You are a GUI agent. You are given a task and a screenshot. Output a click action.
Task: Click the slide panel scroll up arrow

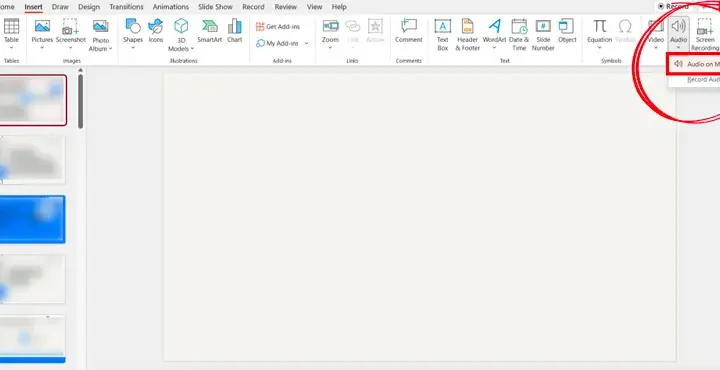coord(81,70)
